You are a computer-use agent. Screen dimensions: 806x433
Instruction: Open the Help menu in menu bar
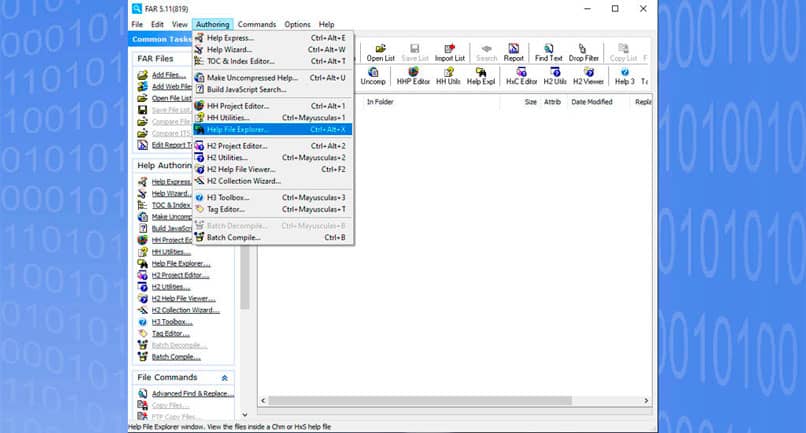click(x=326, y=24)
